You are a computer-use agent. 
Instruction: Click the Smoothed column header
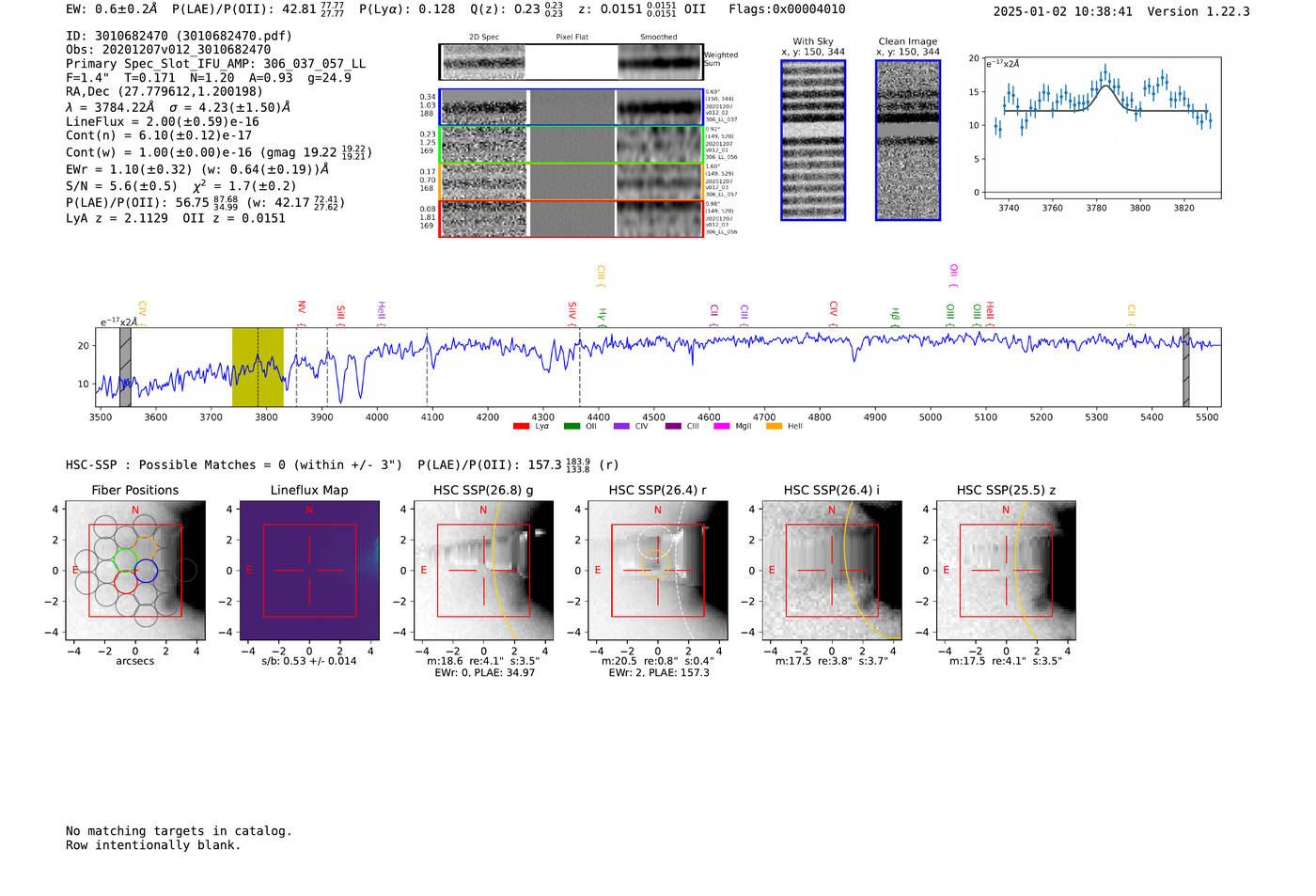click(658, 38)
